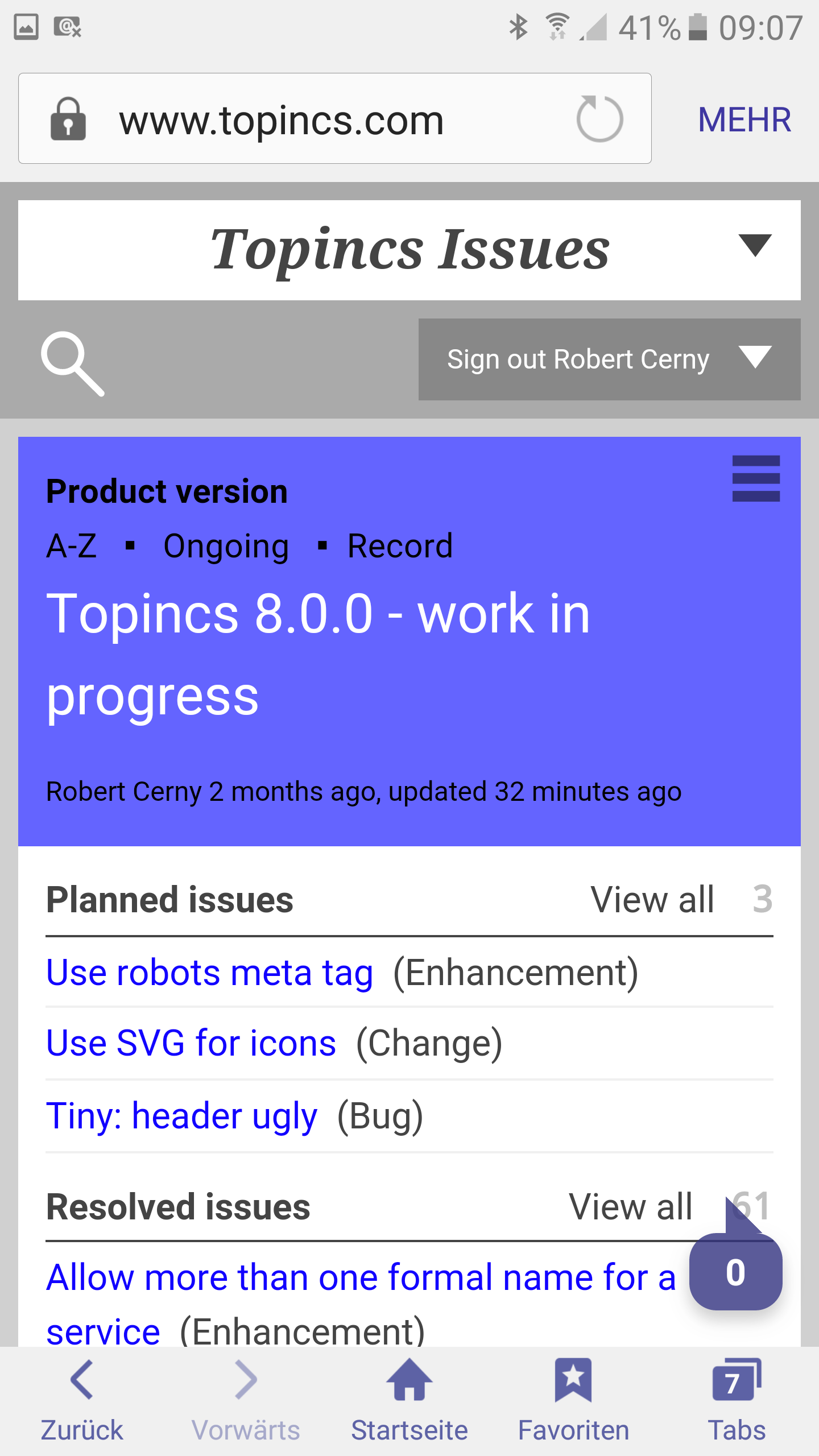Viewport: 819px width, 1456px height.
Task: Open the hamburger menu in the blue panel
Action: point(756,478)
